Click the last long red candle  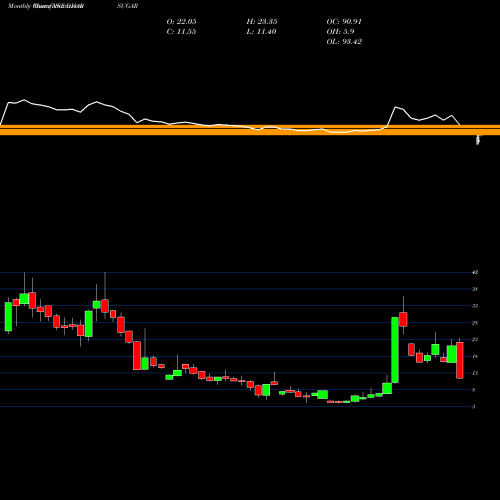coord(460,360)
